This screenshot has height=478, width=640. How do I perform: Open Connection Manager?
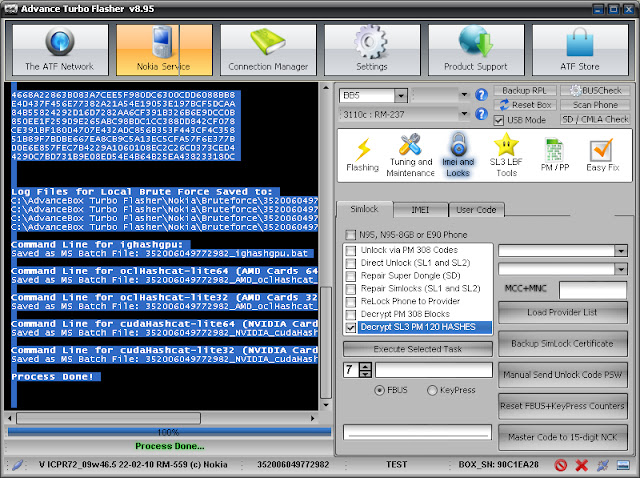[268, 50]
